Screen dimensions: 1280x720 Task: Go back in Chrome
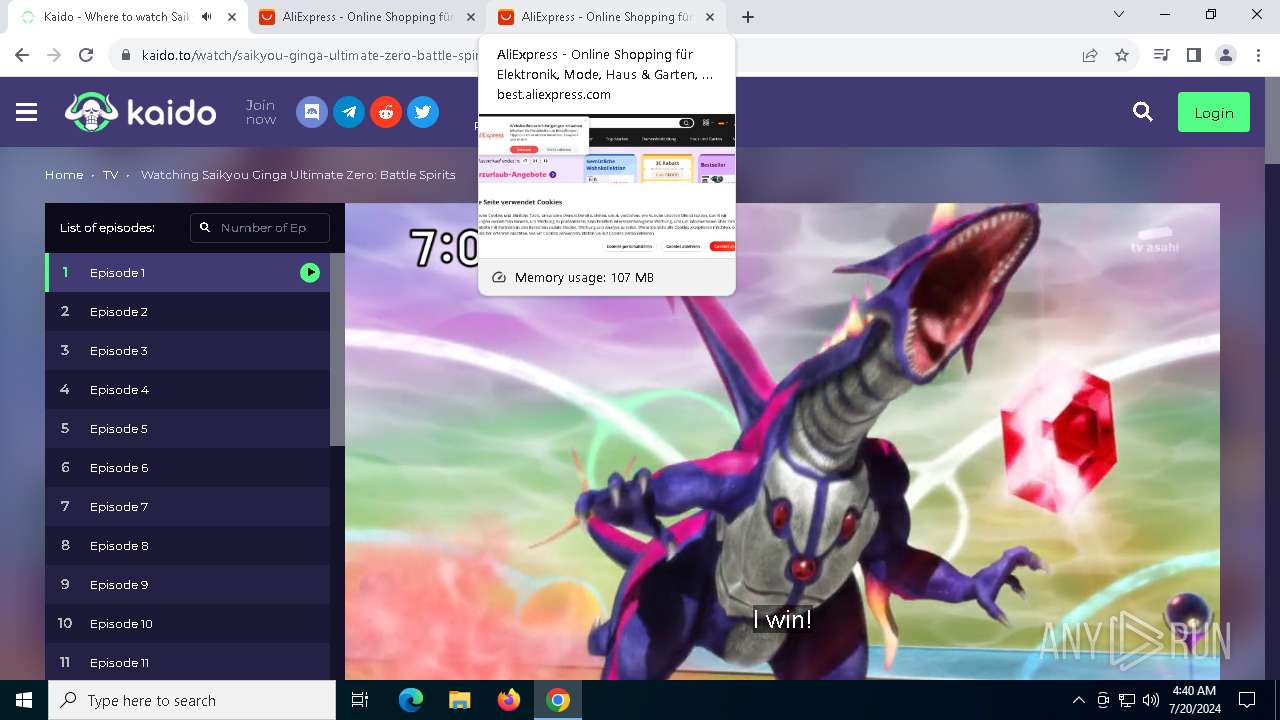(22, 55)
